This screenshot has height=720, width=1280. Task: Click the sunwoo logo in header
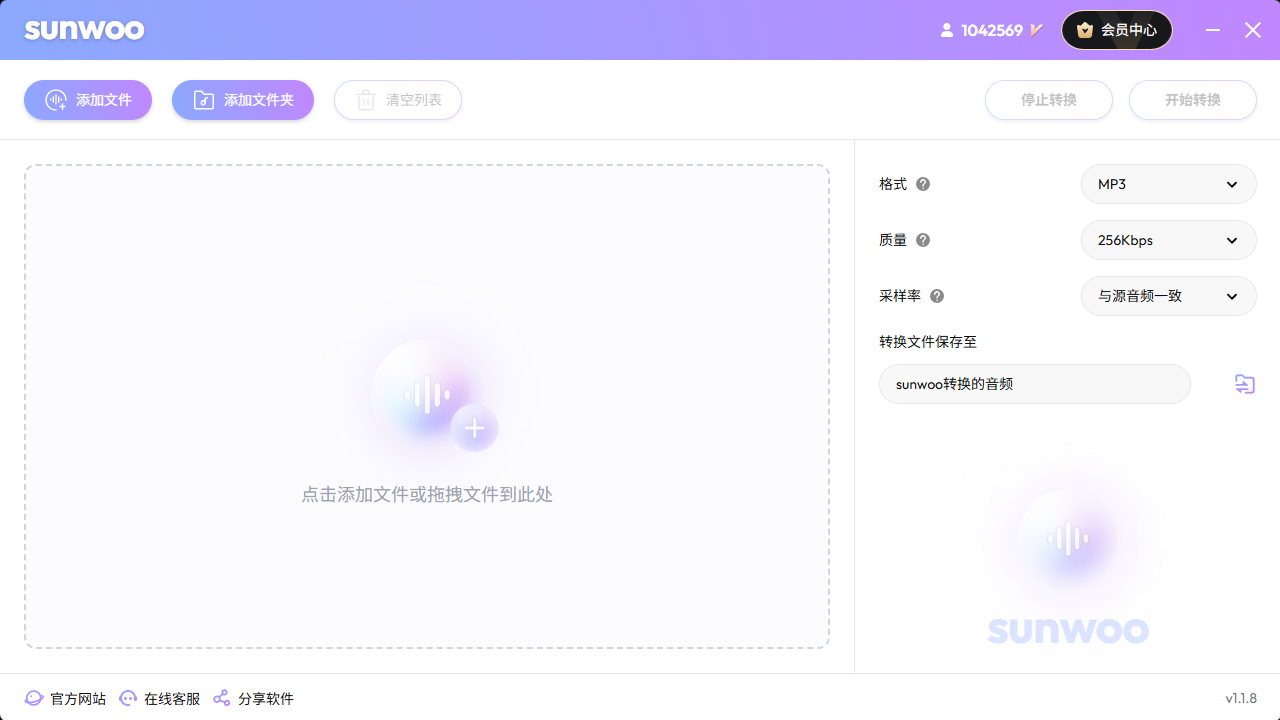(85, 30)
